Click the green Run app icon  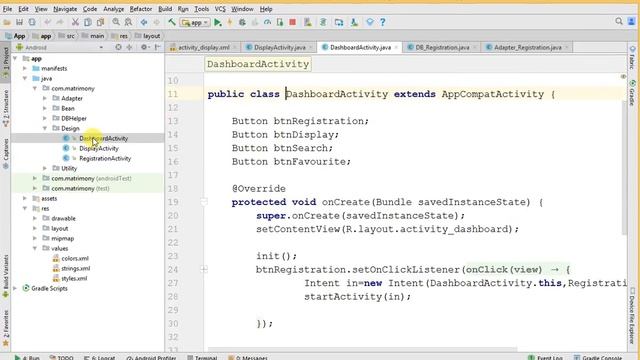tap(218, 22)
